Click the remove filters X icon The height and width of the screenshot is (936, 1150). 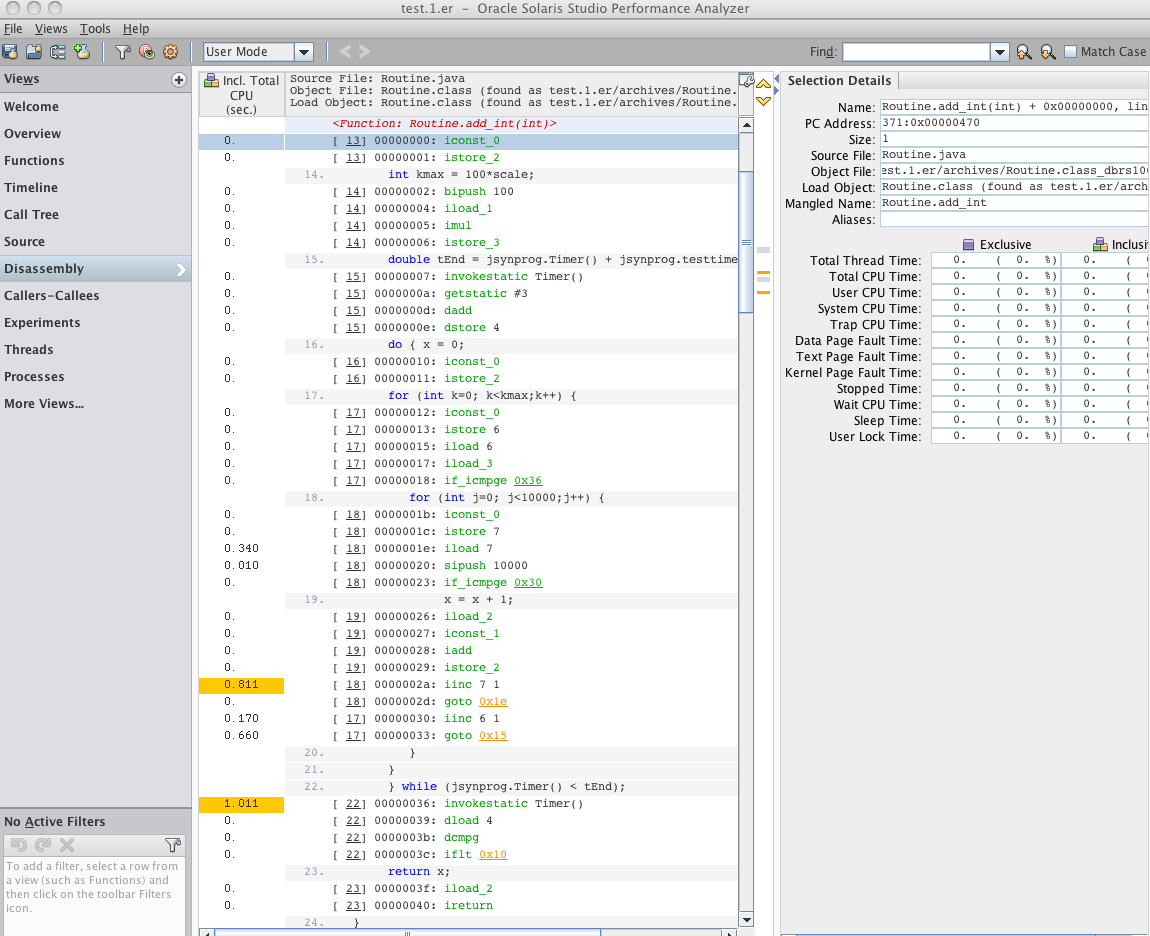point(67,845)
